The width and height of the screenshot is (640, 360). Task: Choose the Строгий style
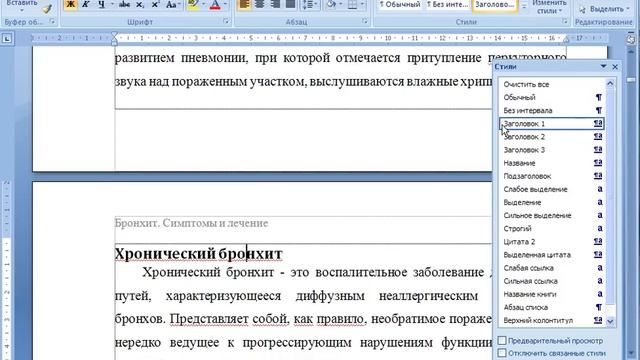(x=551, y=228)
